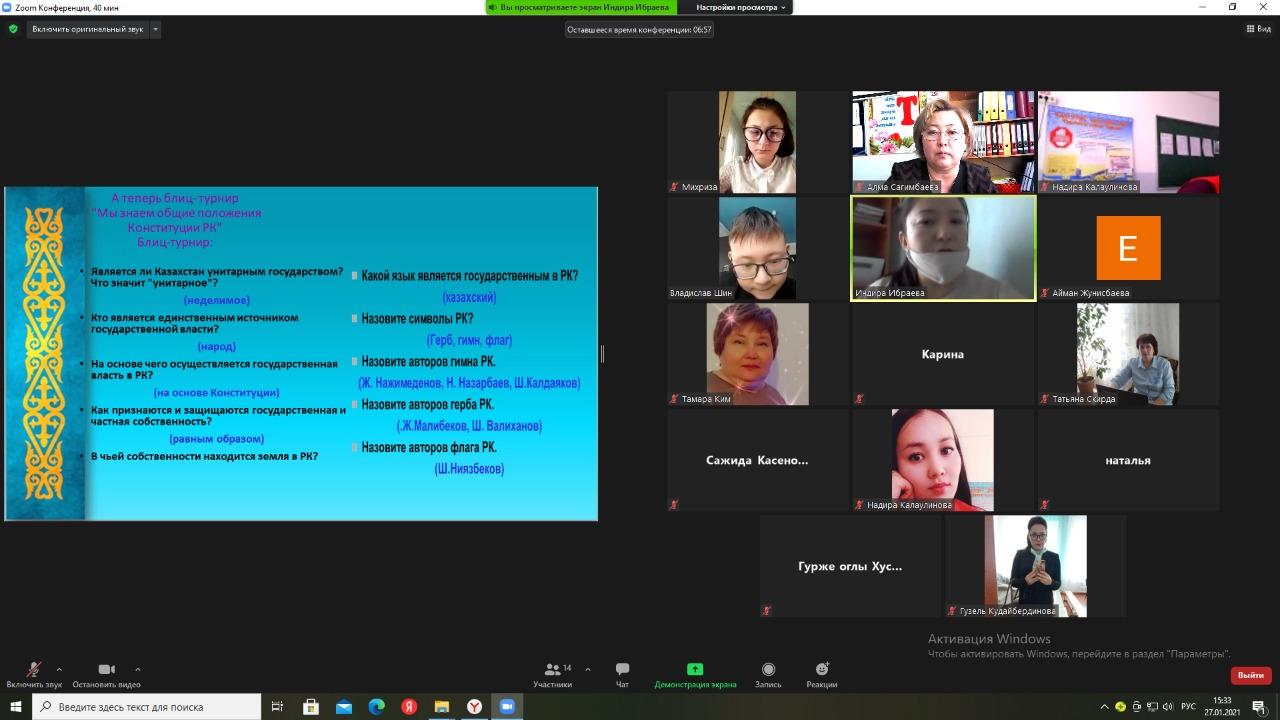1280x720 pixels.
Task: Start recording with the Запись icon
Action: [768, 670]
